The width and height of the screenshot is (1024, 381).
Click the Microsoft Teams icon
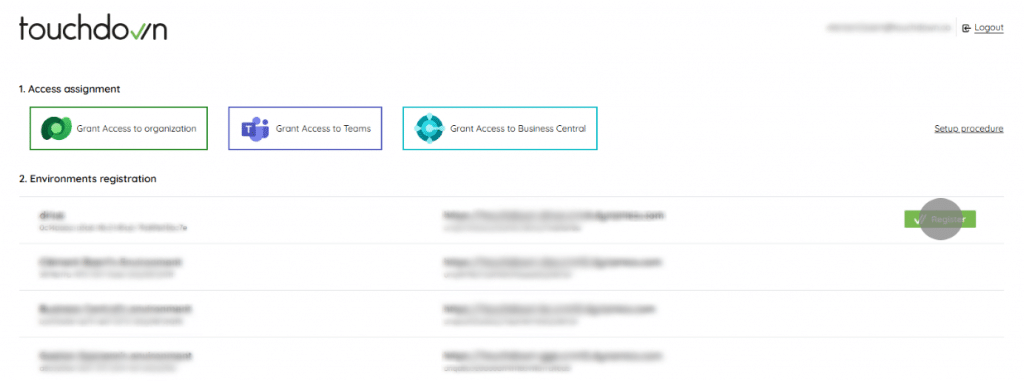255,129
